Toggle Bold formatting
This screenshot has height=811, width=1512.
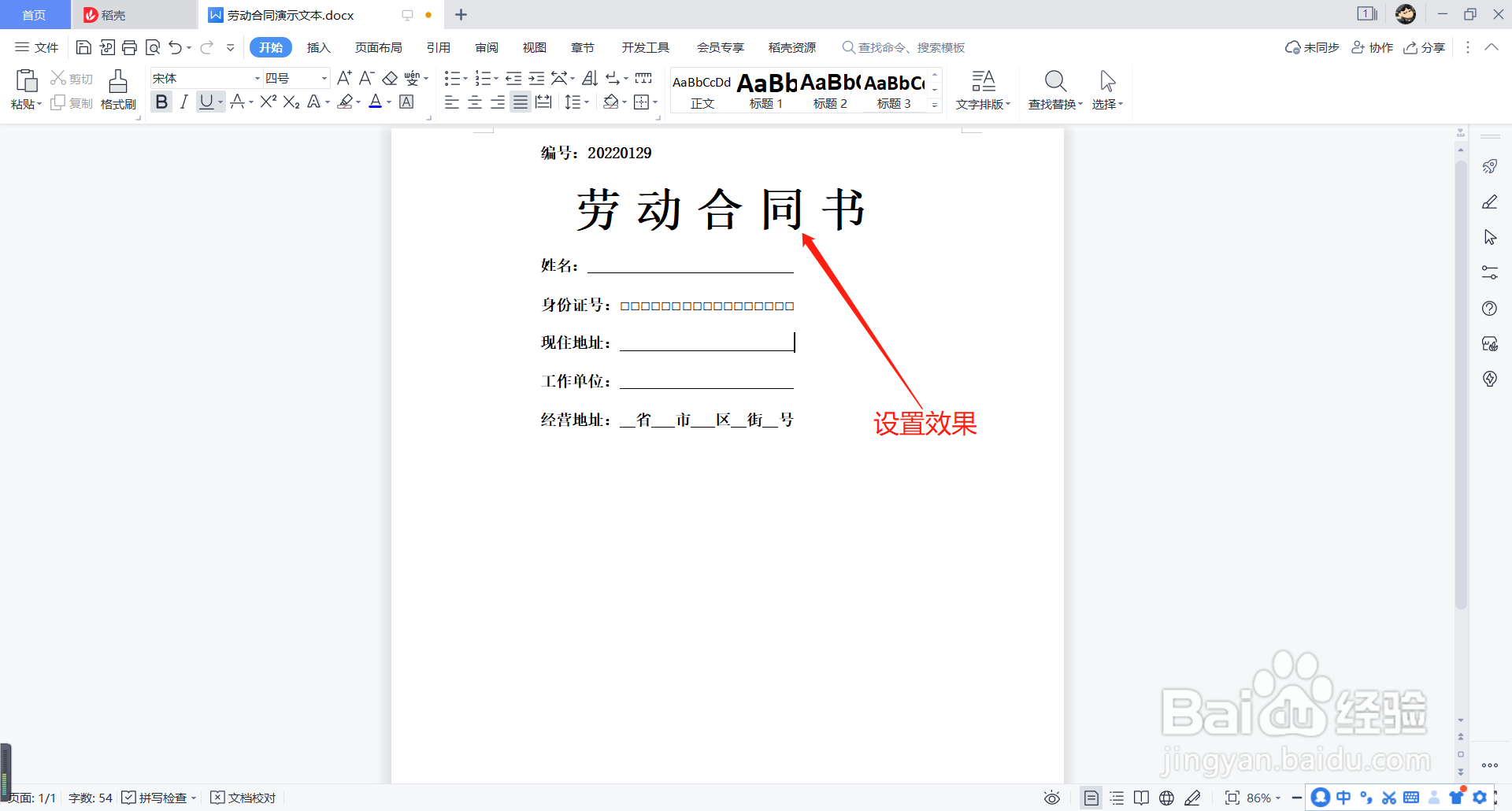coord(161,102)
